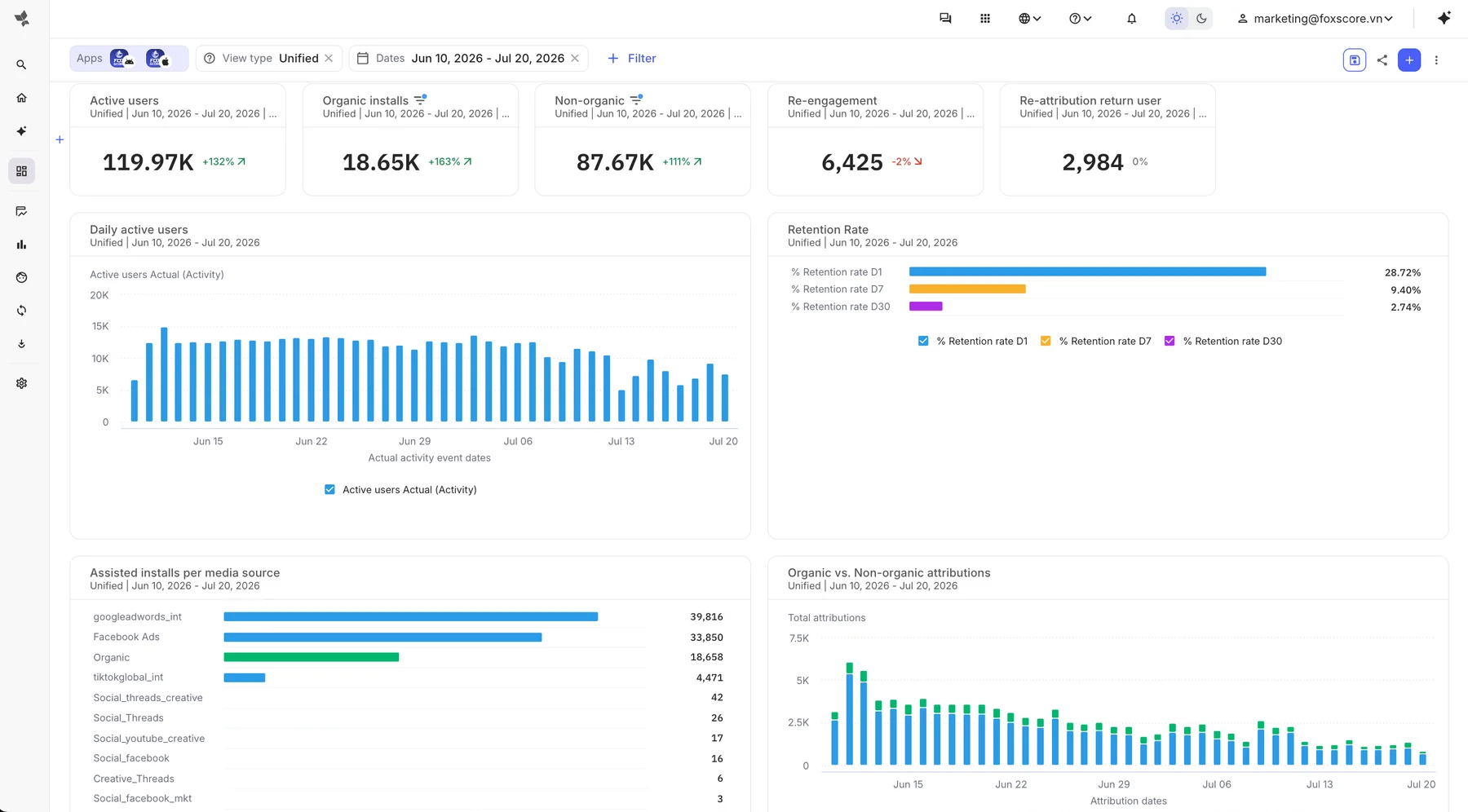Uncheck Active users Actual (Activity) legend checkbox
The height and width of the screenshot is (812, 1468).
[329, 489]
